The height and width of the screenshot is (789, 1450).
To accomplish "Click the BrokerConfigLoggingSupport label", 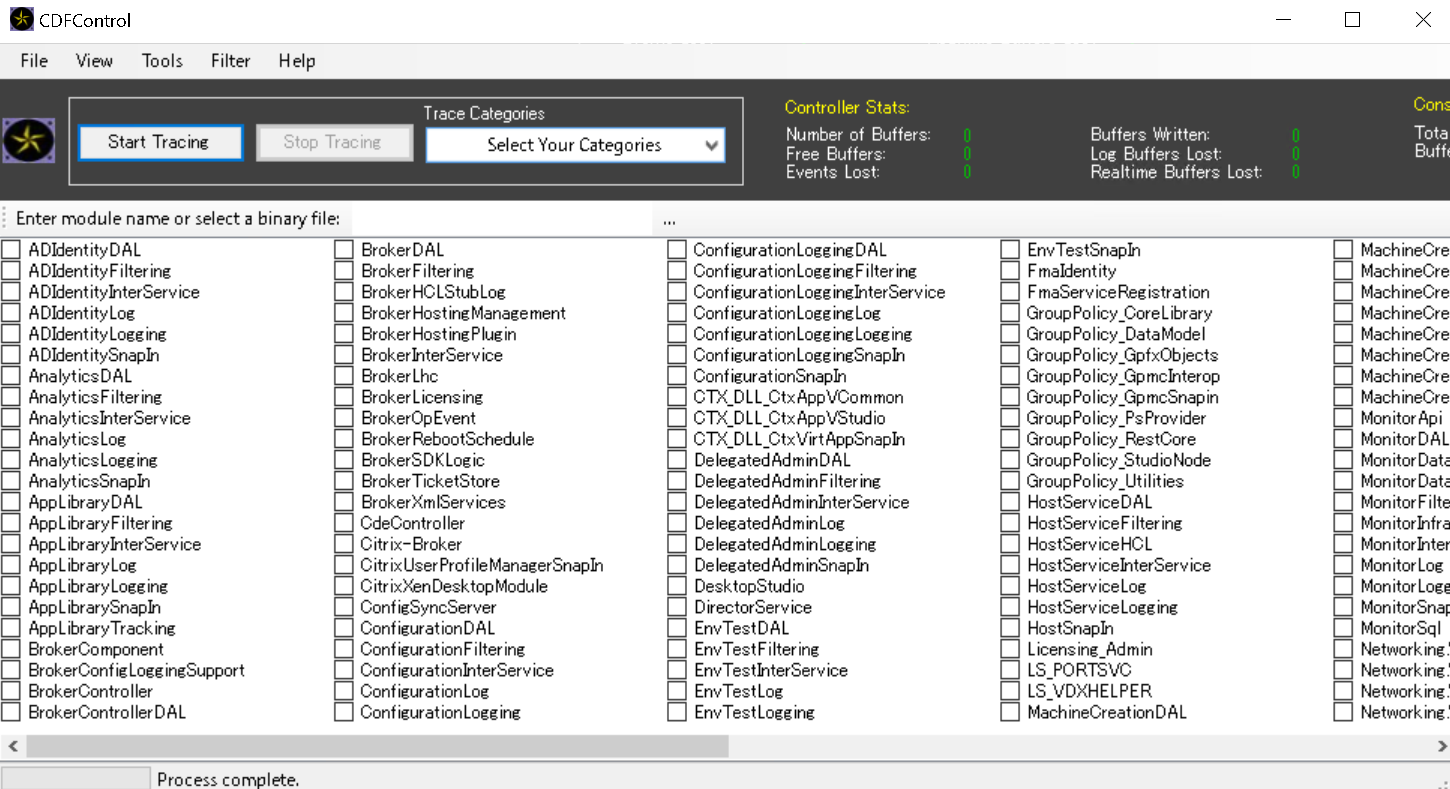I will pos(136,670).
